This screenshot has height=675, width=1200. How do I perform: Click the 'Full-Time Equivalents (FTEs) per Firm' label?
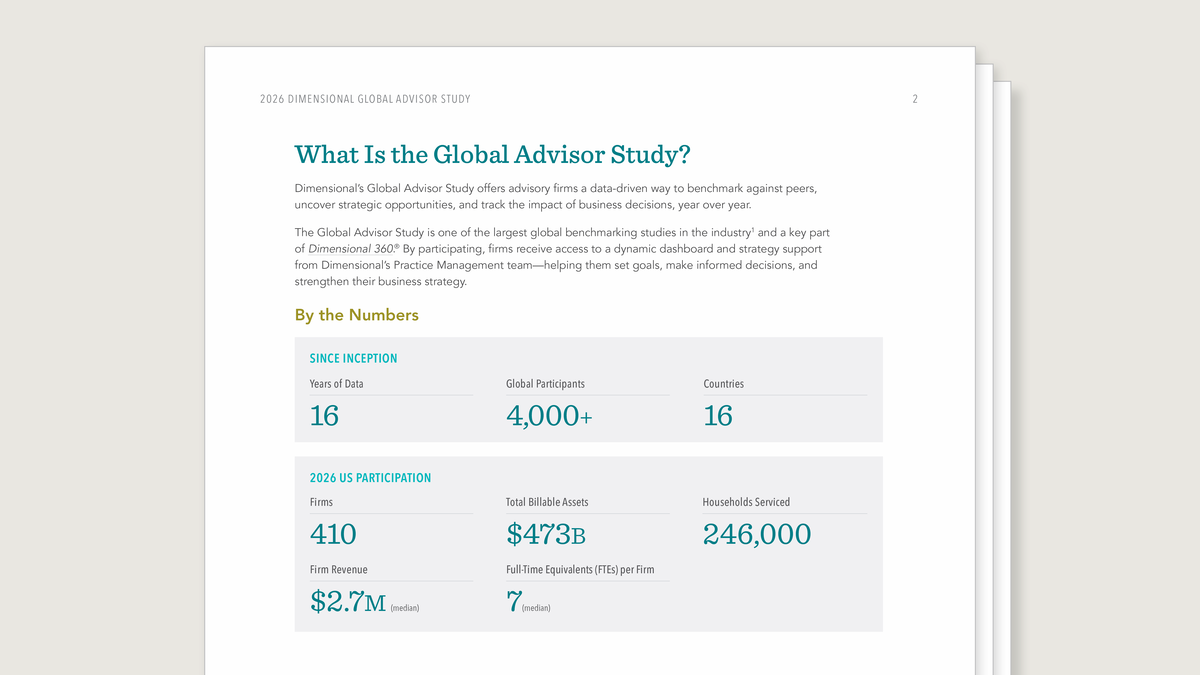coord(581,570)
